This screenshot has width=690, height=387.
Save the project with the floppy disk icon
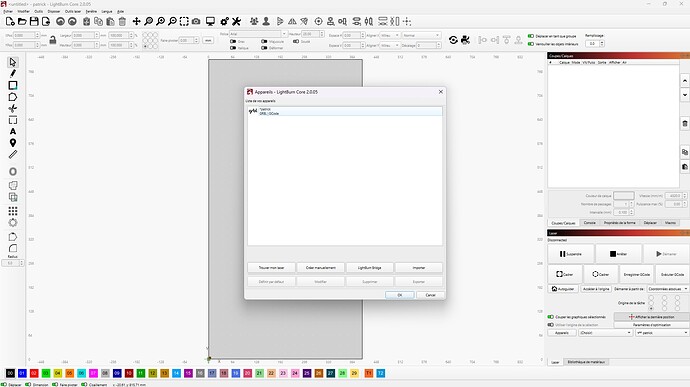(x=34, y=21)
